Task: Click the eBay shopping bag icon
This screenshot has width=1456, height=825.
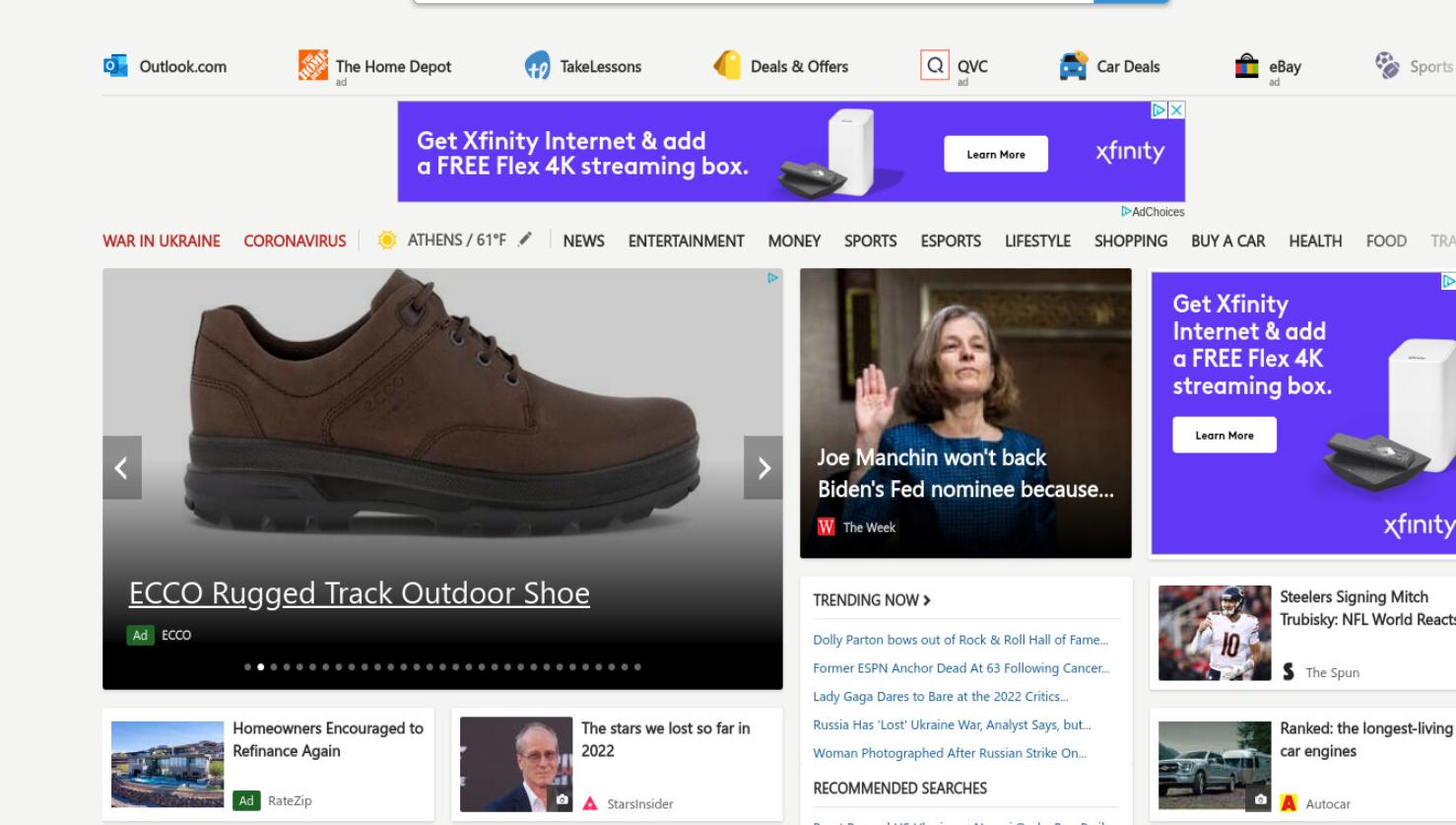Action: coord(1247,66)
